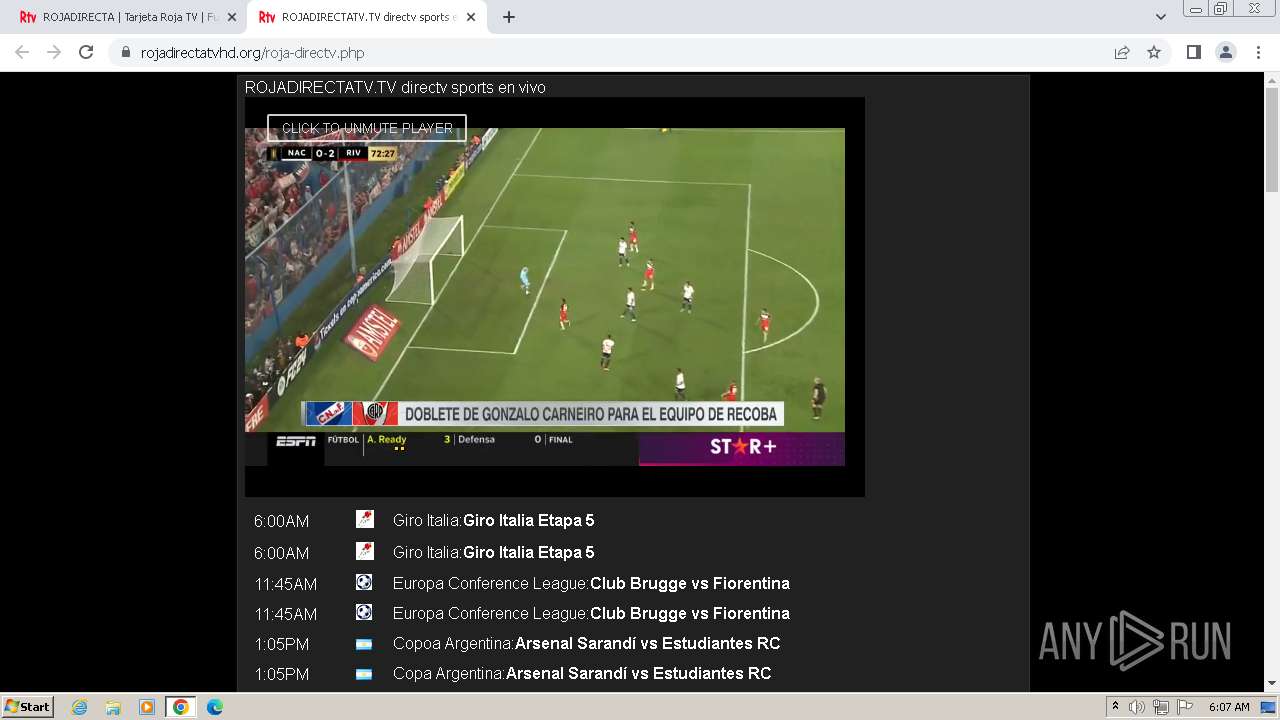
Task: Reload the page with refresh icon
Action: [x=86, y=53]
